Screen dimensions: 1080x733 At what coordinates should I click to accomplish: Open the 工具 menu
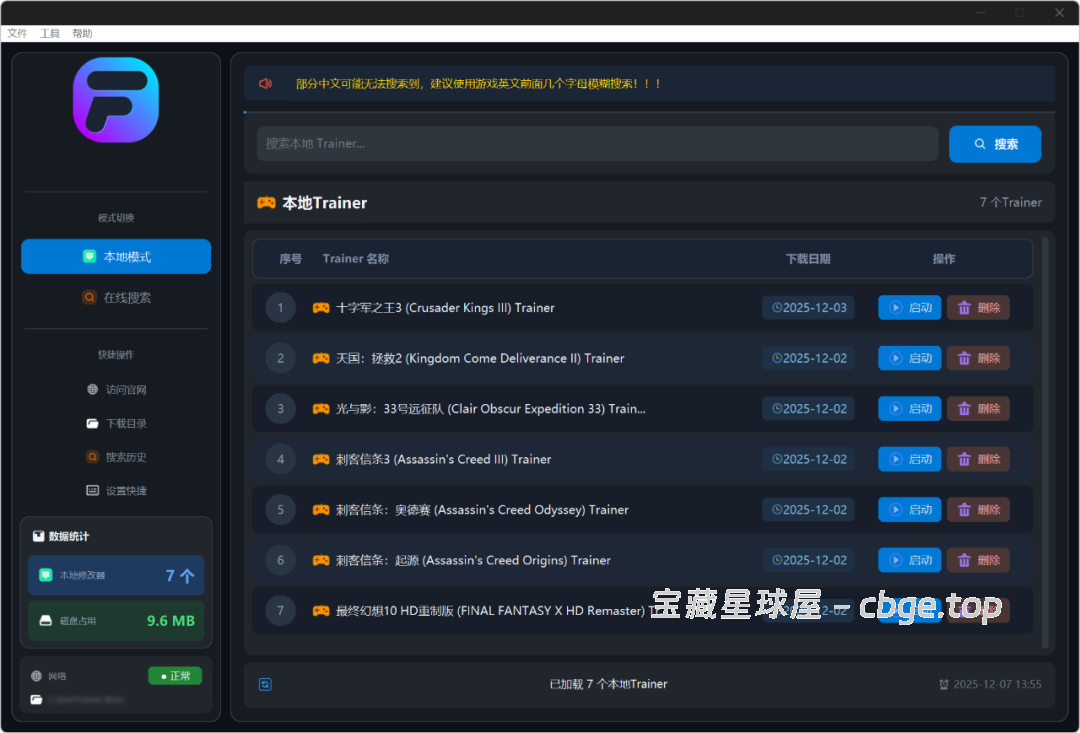tap(50, 34)
